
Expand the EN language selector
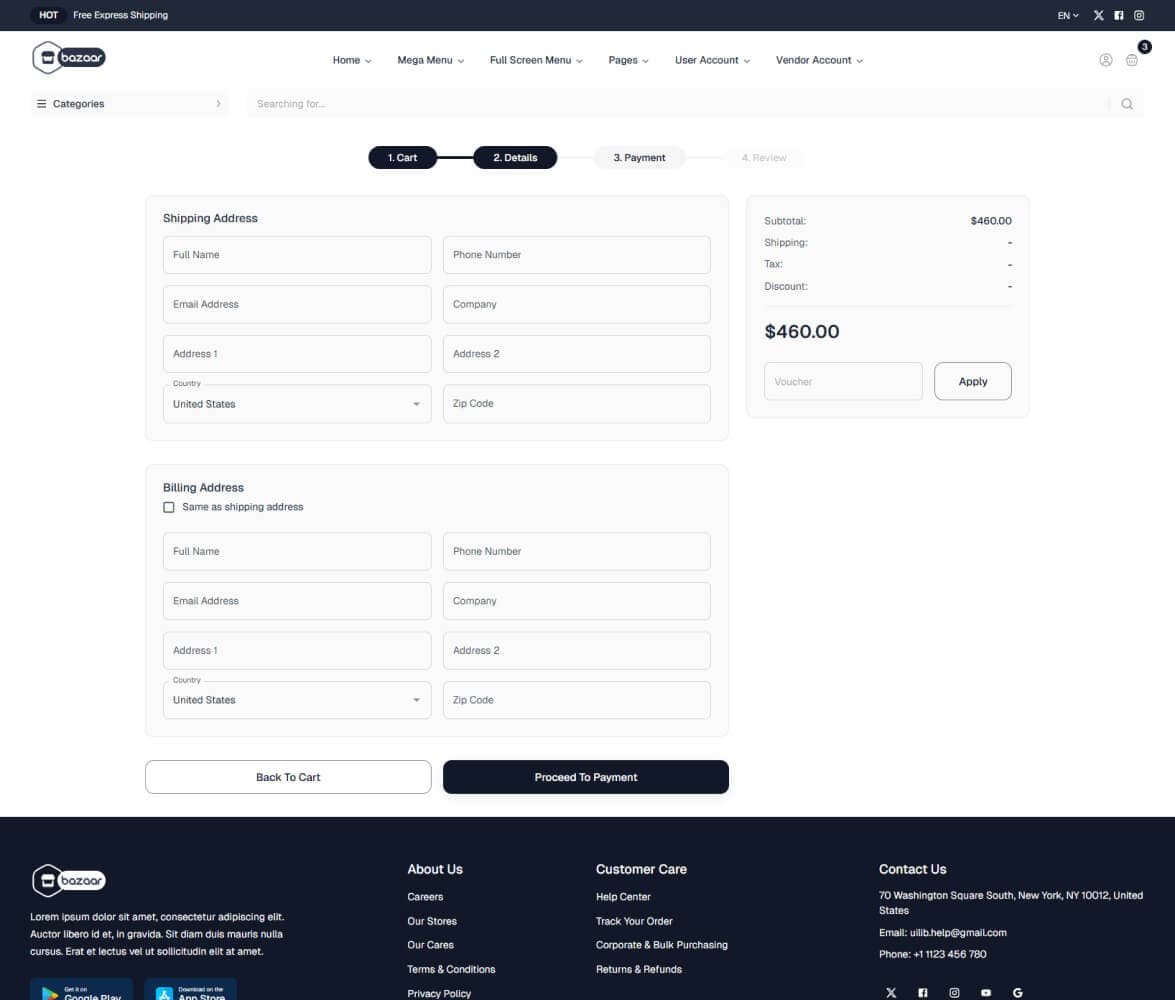[x=1064, y=15]
